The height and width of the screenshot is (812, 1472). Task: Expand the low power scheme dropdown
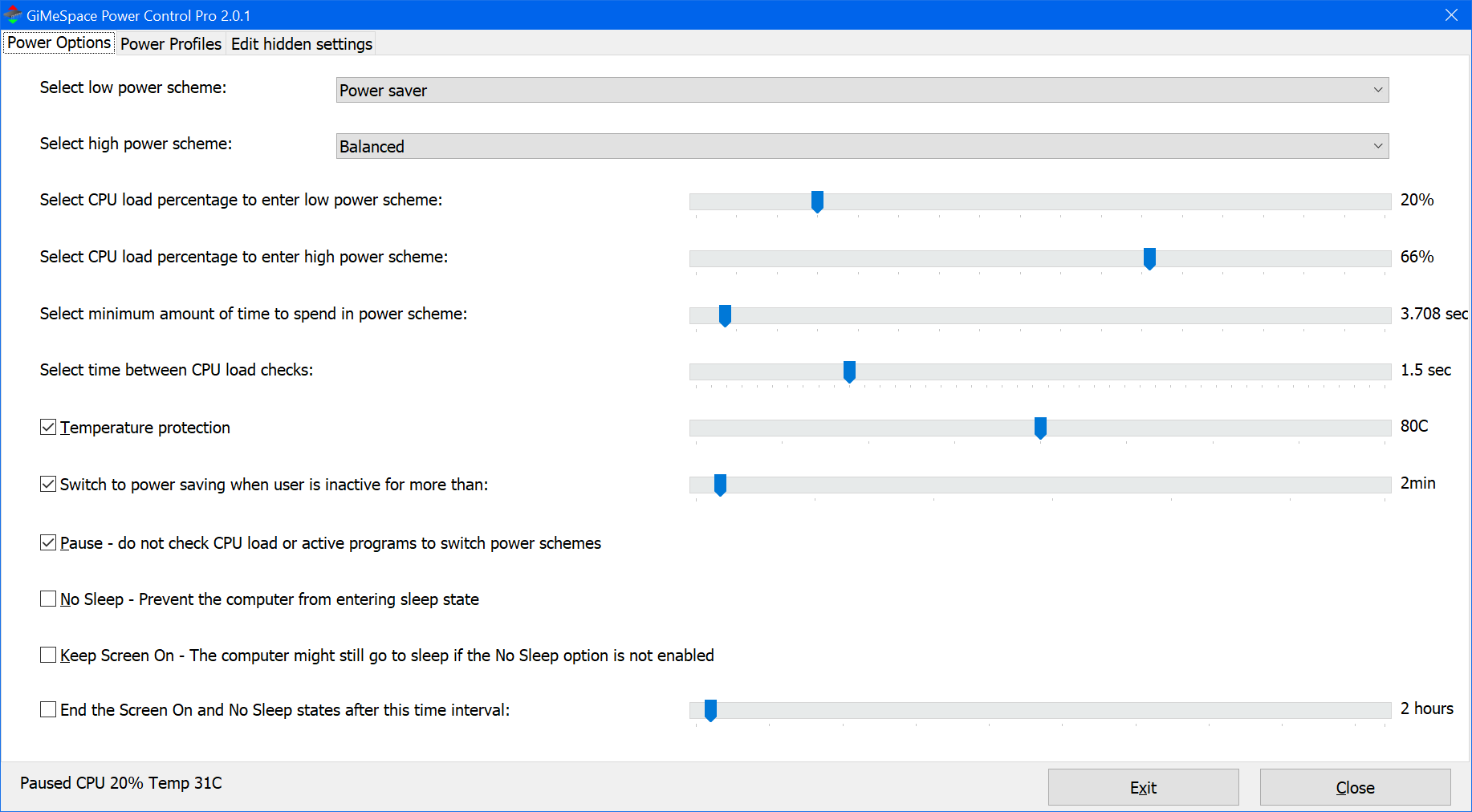click(1377, 90)
